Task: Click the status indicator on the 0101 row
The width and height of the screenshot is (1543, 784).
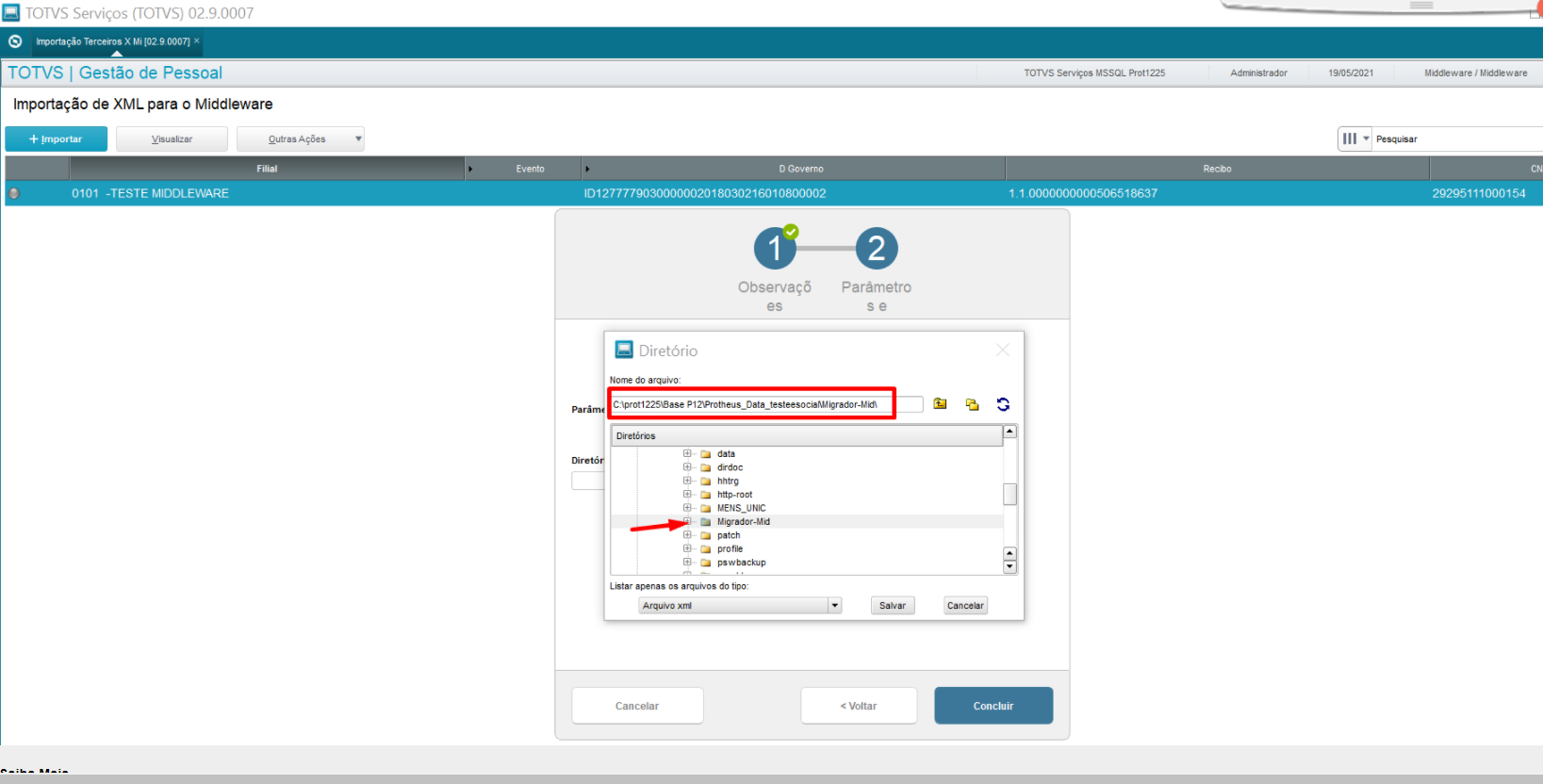Action: (14, 193)
